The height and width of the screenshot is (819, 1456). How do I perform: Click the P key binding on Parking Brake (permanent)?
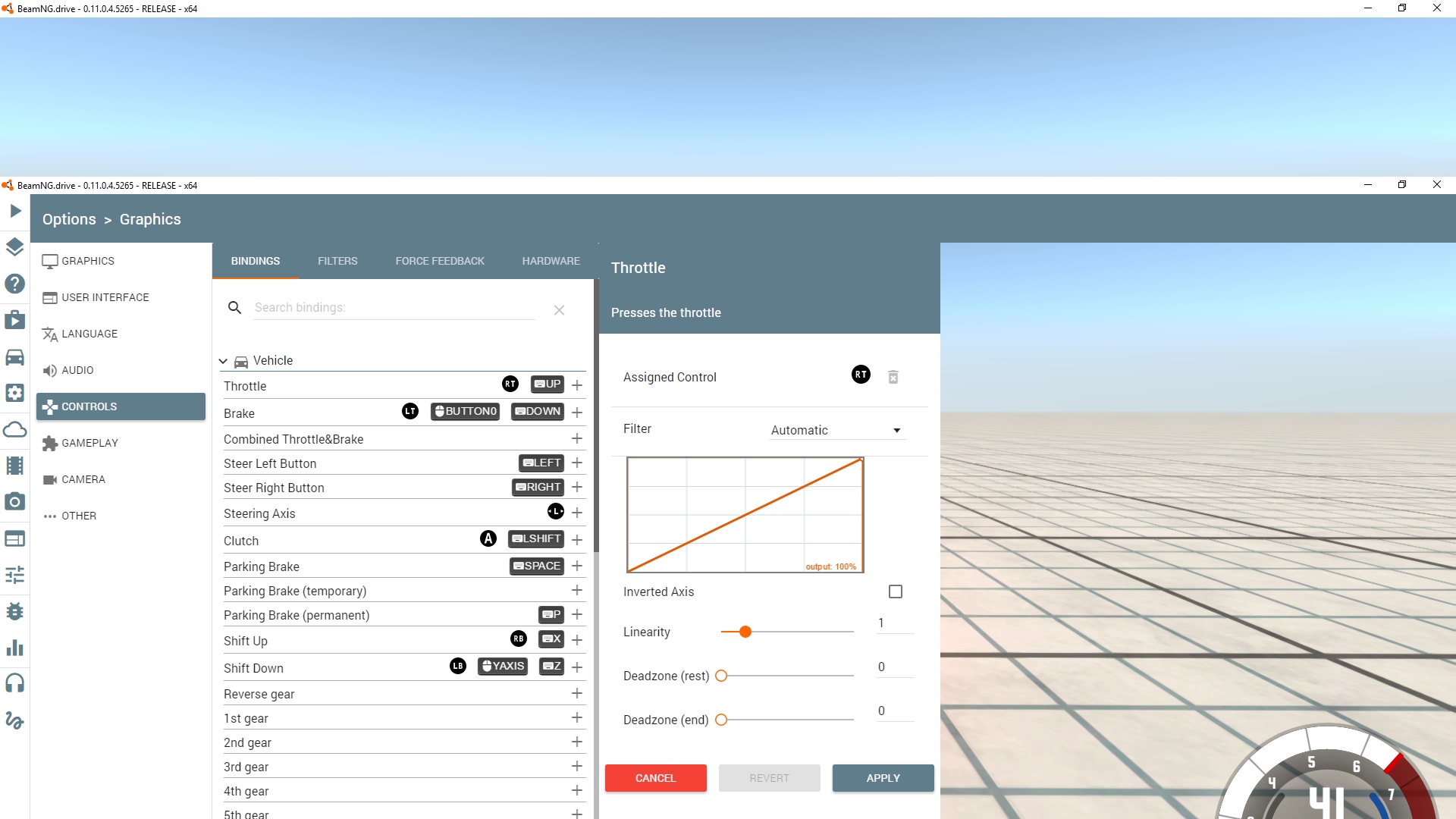pos(551,615)
